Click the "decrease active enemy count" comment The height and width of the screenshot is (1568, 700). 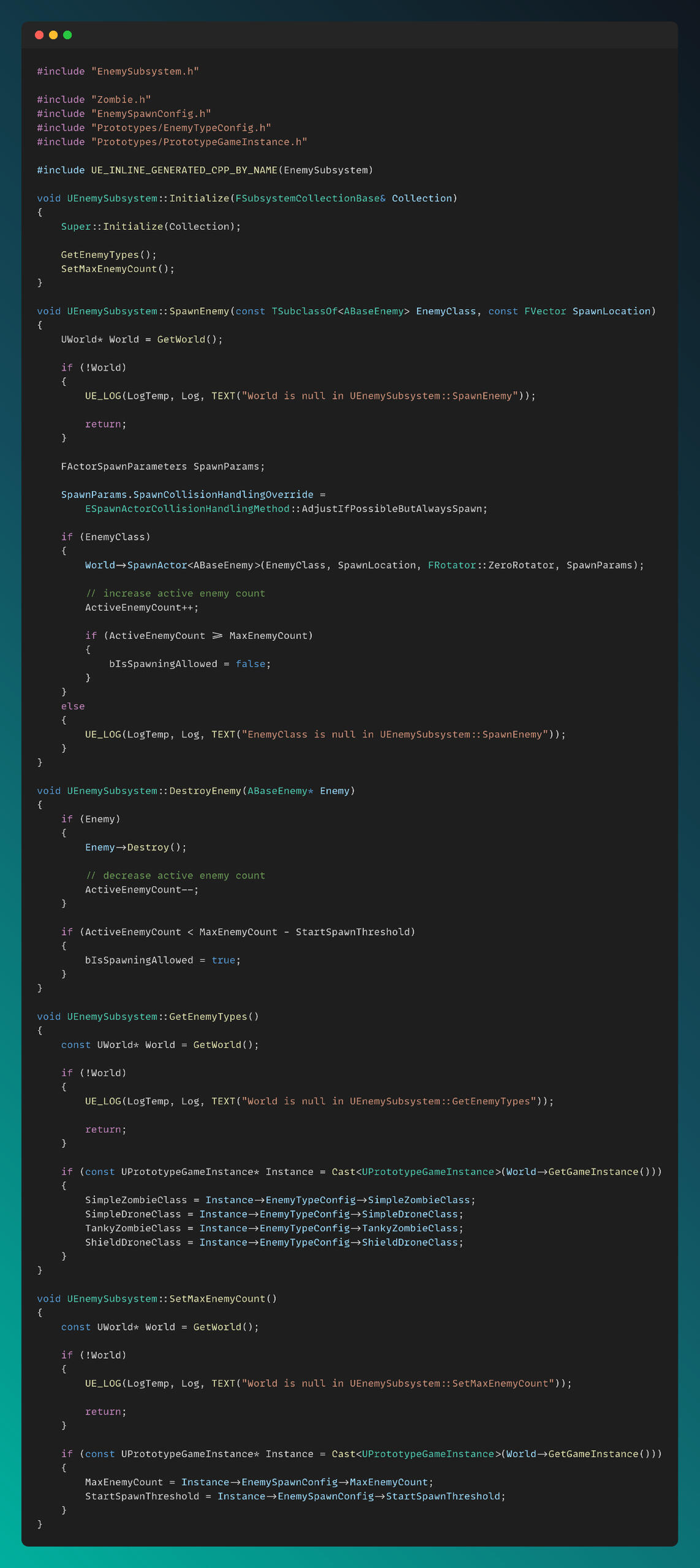(175, 875)
